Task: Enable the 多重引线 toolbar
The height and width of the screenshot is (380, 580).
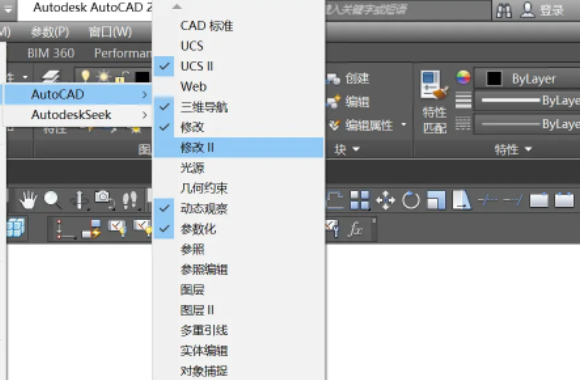Action: click(238, 330)
